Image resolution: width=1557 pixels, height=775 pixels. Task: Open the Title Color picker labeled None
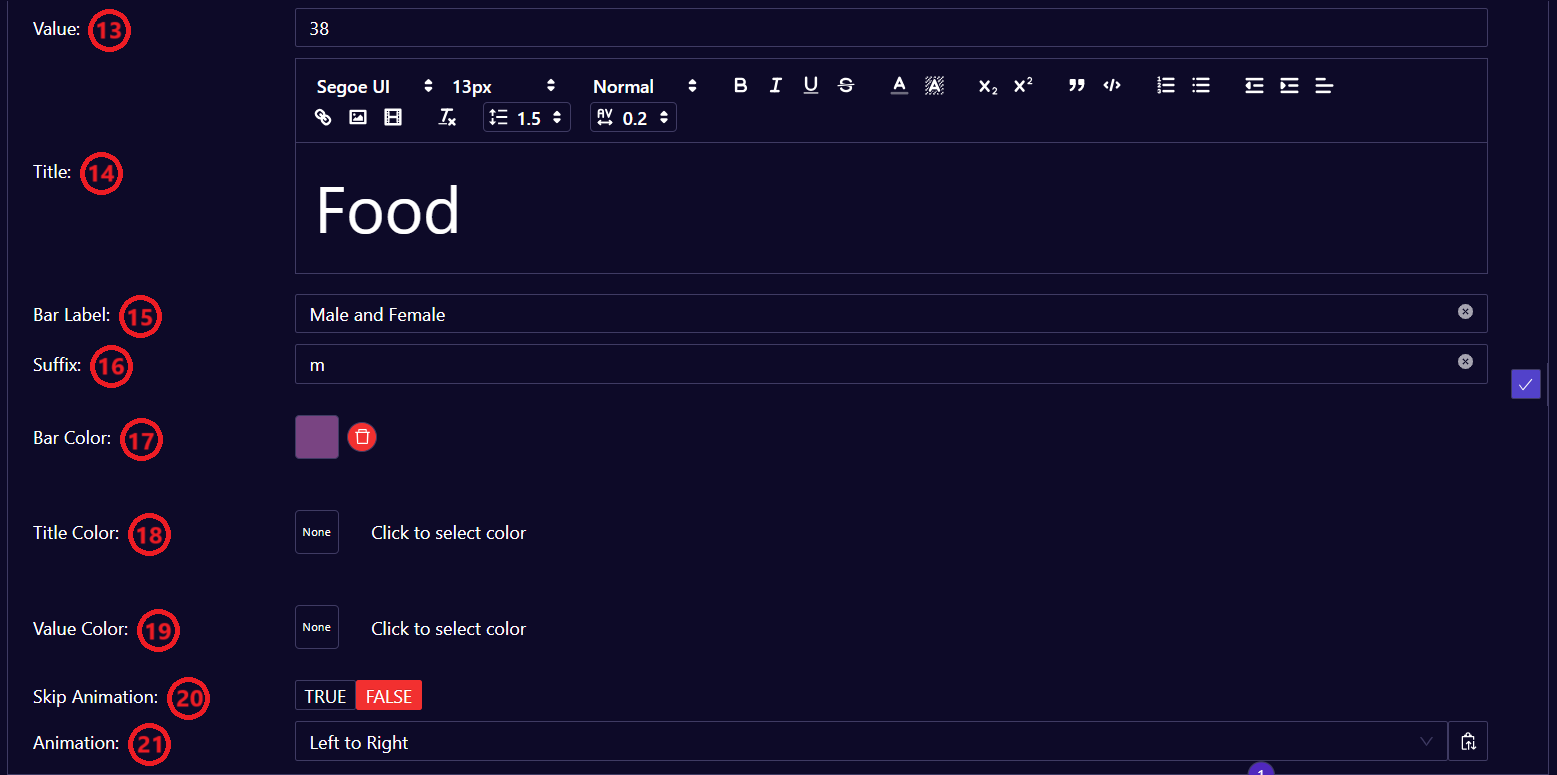coord(316,532)
